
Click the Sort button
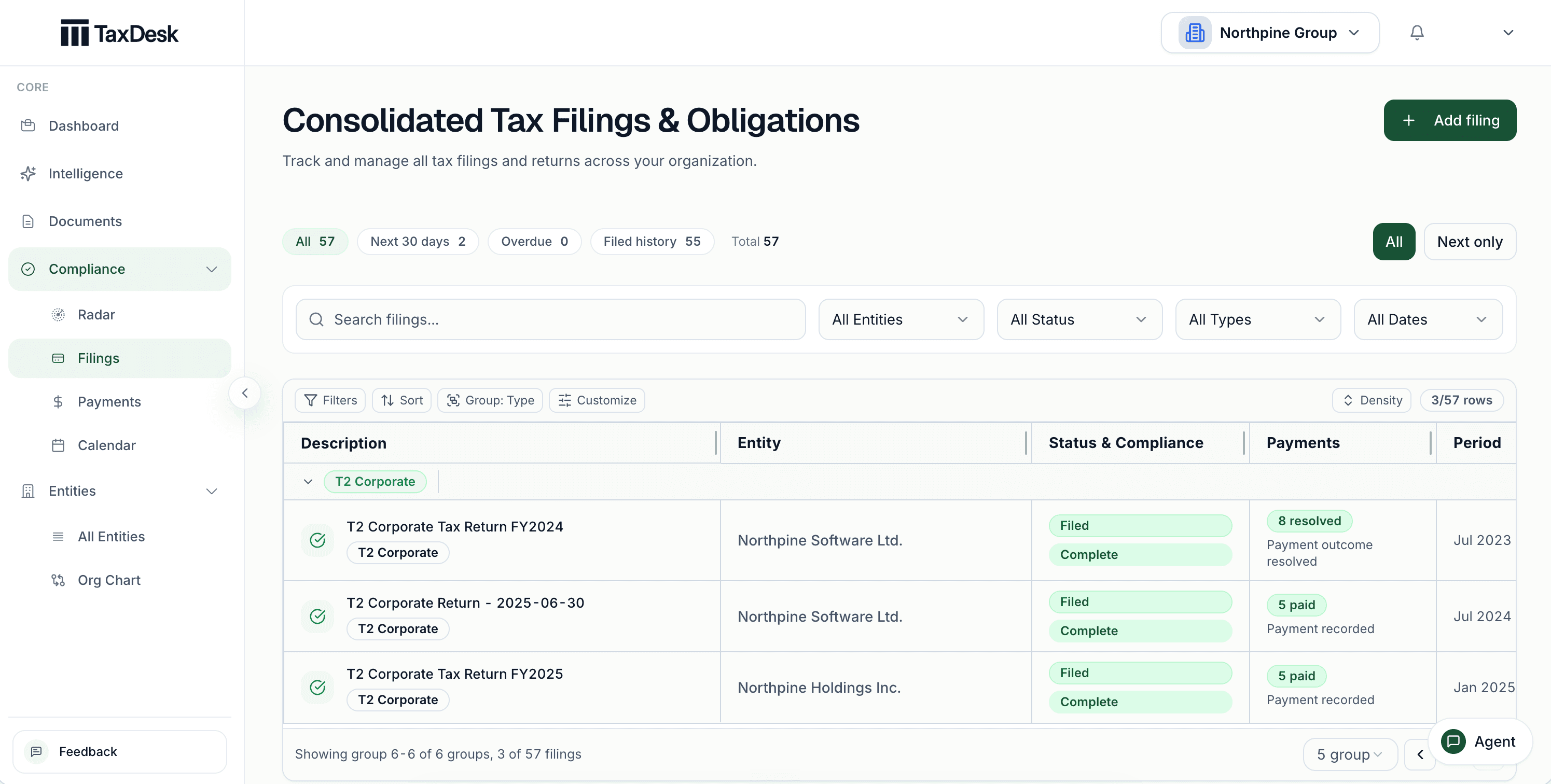[401, 400]
